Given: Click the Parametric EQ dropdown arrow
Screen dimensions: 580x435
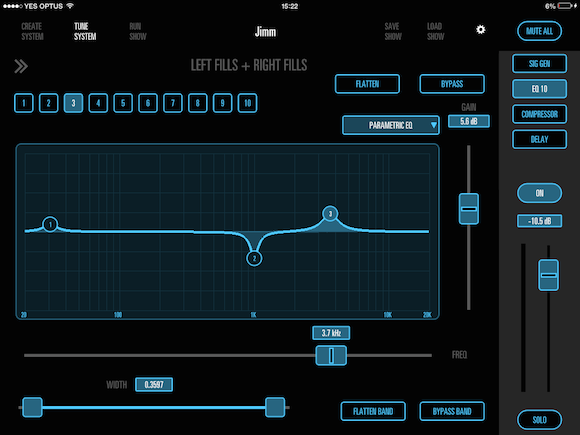Looking at the screenshot, I should tap(434, 125).
